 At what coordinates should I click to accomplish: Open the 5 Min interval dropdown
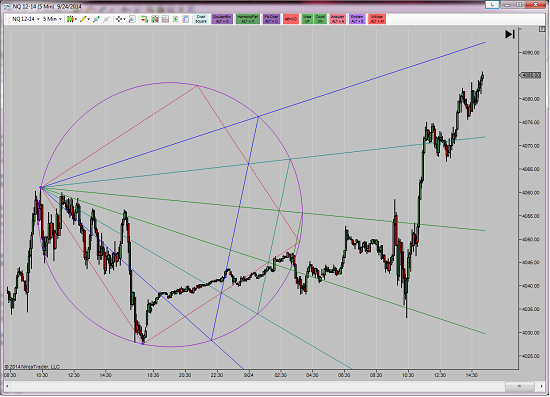[52, 19]
